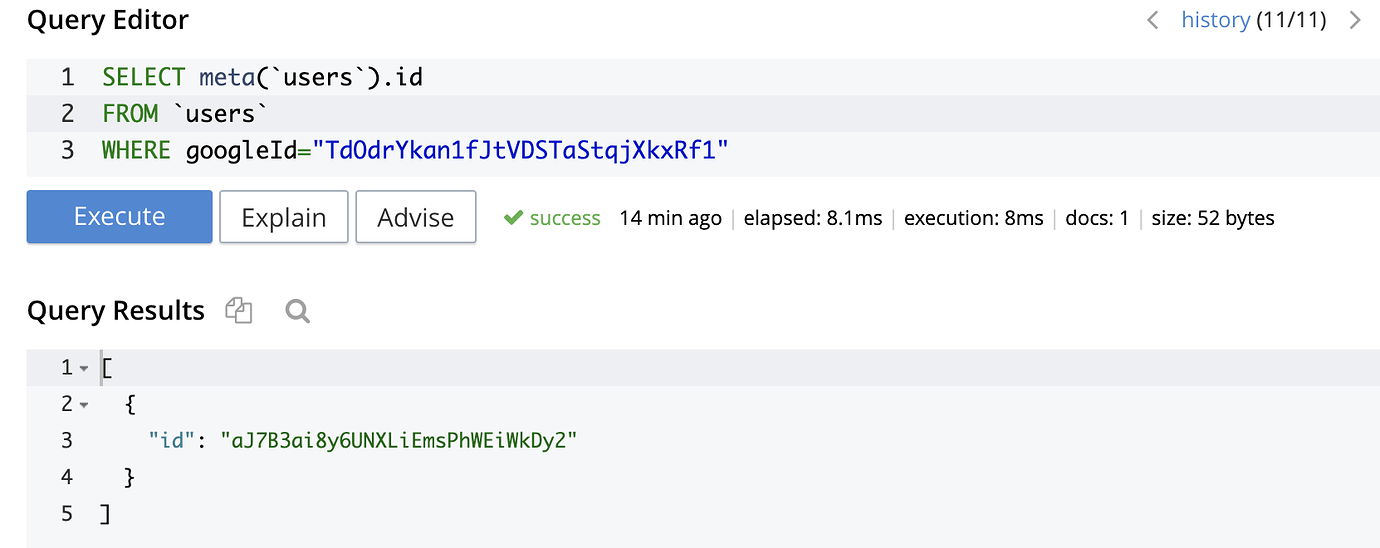
Task: Open the query history link
Action: [x=1215, y=20]
